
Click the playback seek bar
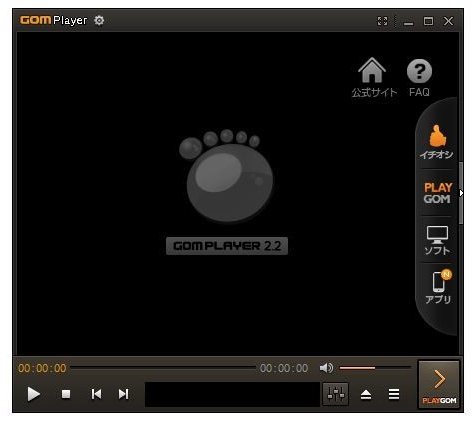163,368
